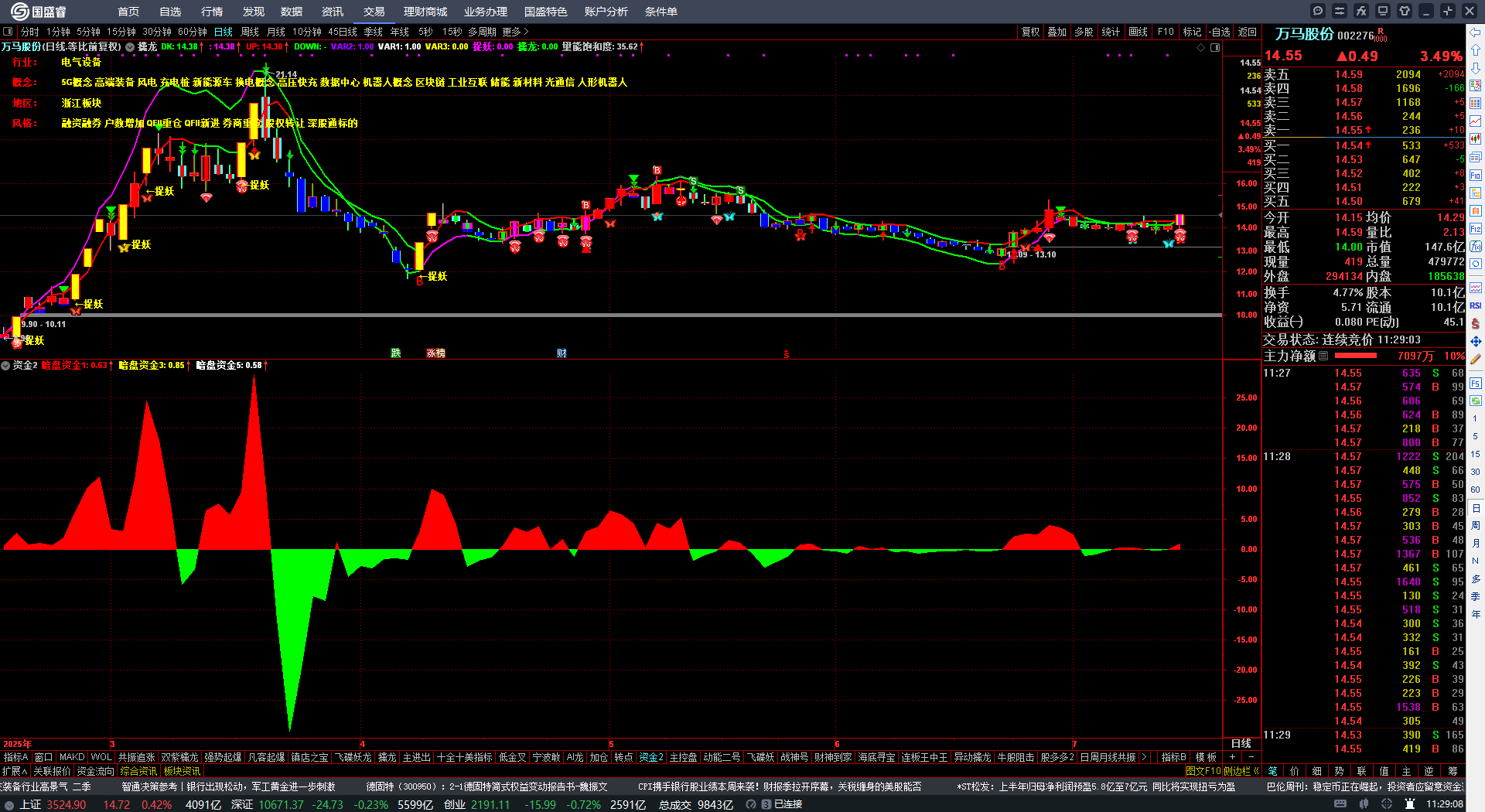Viewport: 1485px width, 812px height.
Task: Click the 万马股份 stock name header
Action: (1304, 34)
